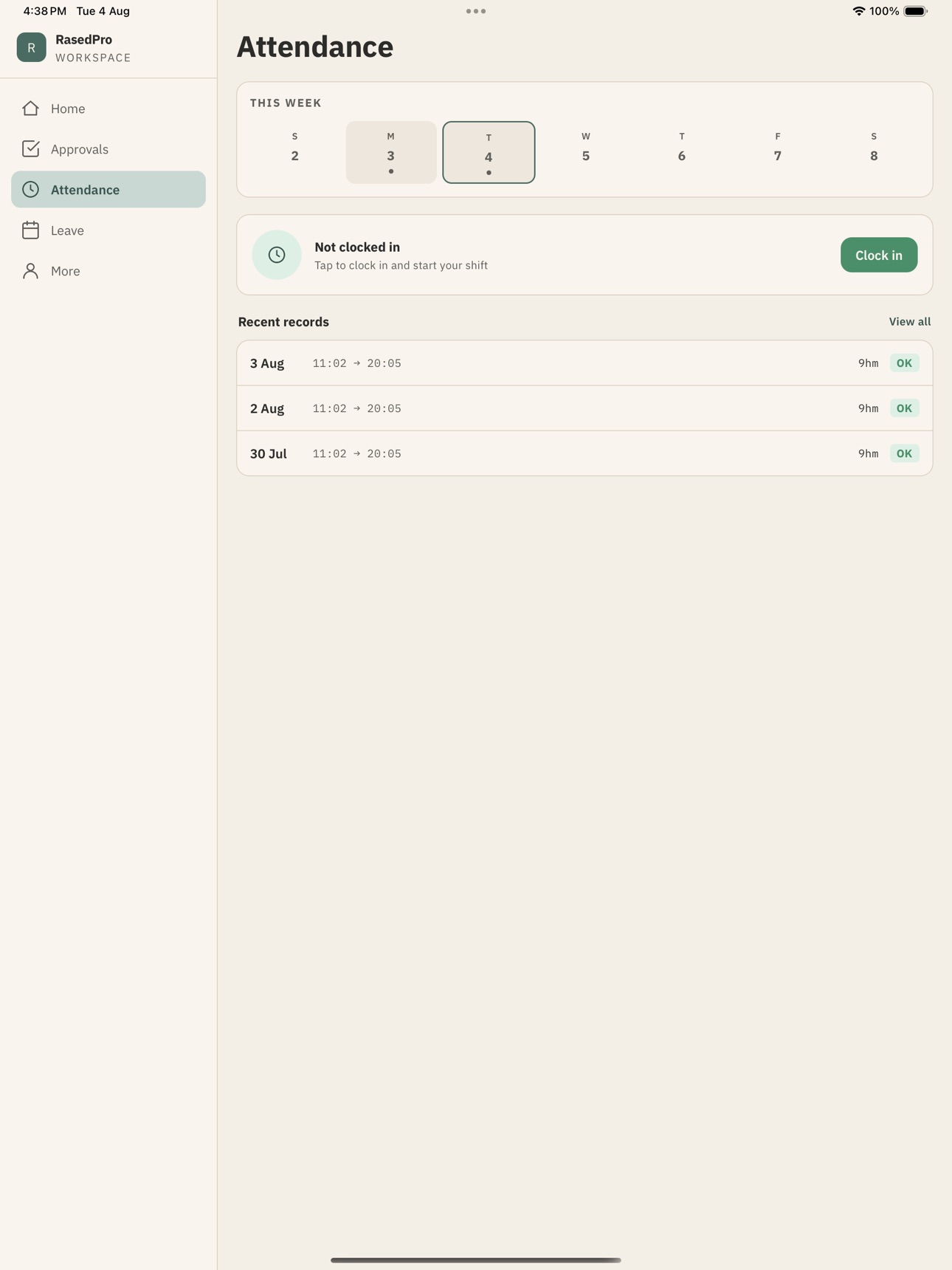This screenshot has height=1270, width=952.
Task: Click the Attendance page heading
Action: tap(315, 47)
